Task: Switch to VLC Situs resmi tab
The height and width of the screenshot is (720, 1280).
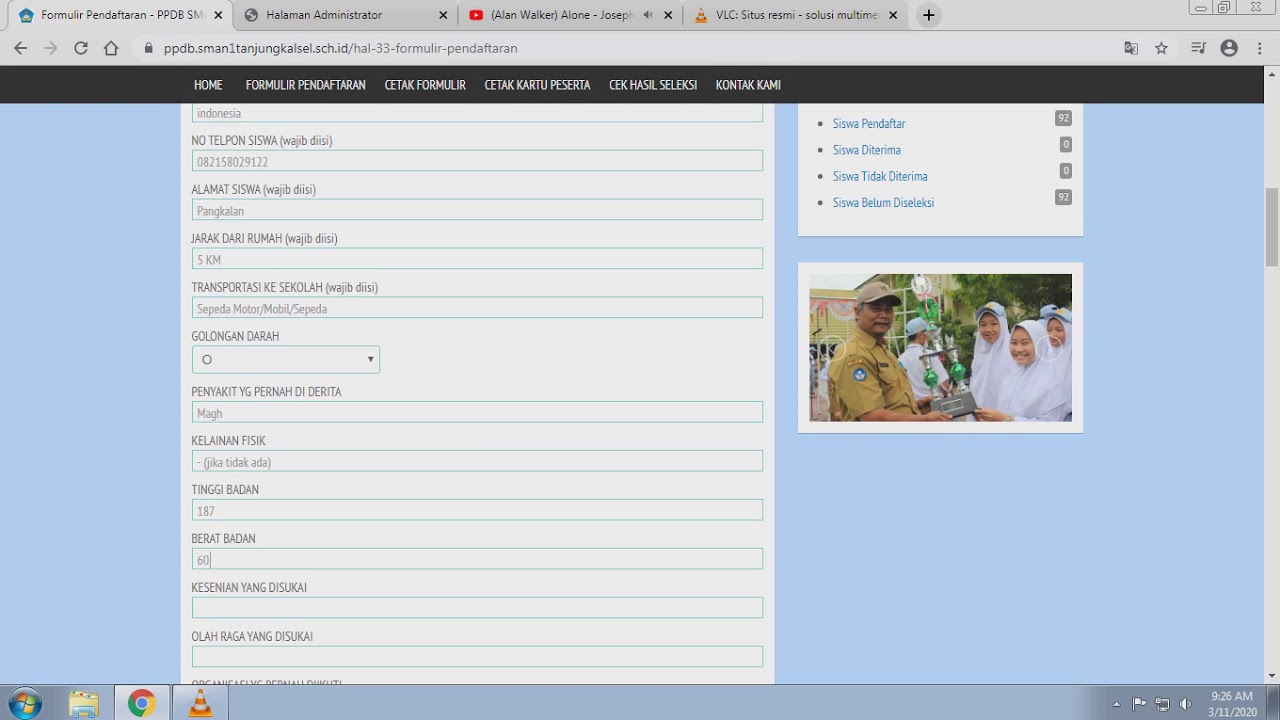Action: (796, 15)
